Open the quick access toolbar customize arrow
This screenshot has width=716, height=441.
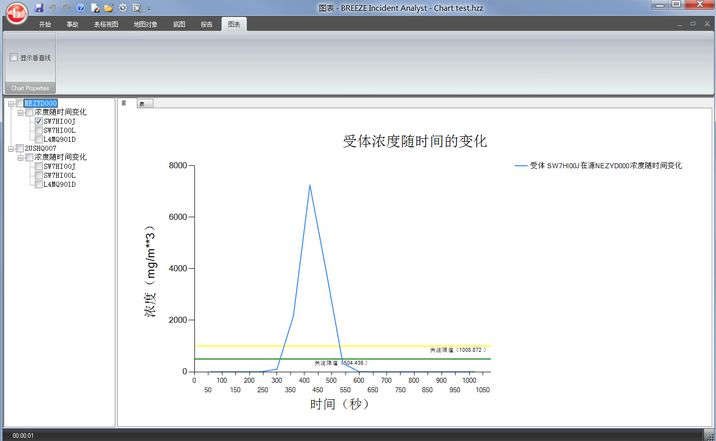[149, 8]
